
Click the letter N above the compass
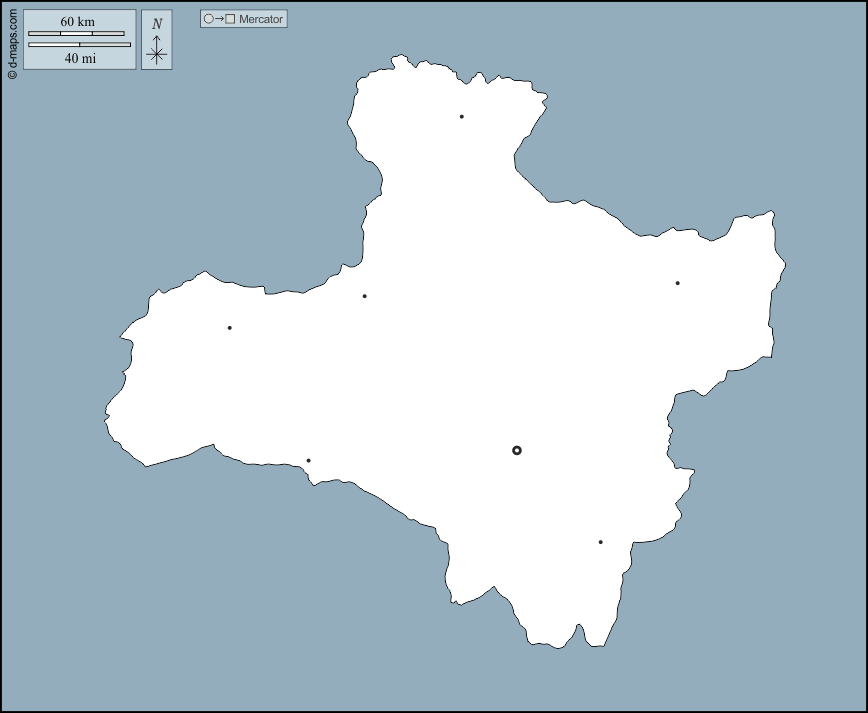point(157,24)
